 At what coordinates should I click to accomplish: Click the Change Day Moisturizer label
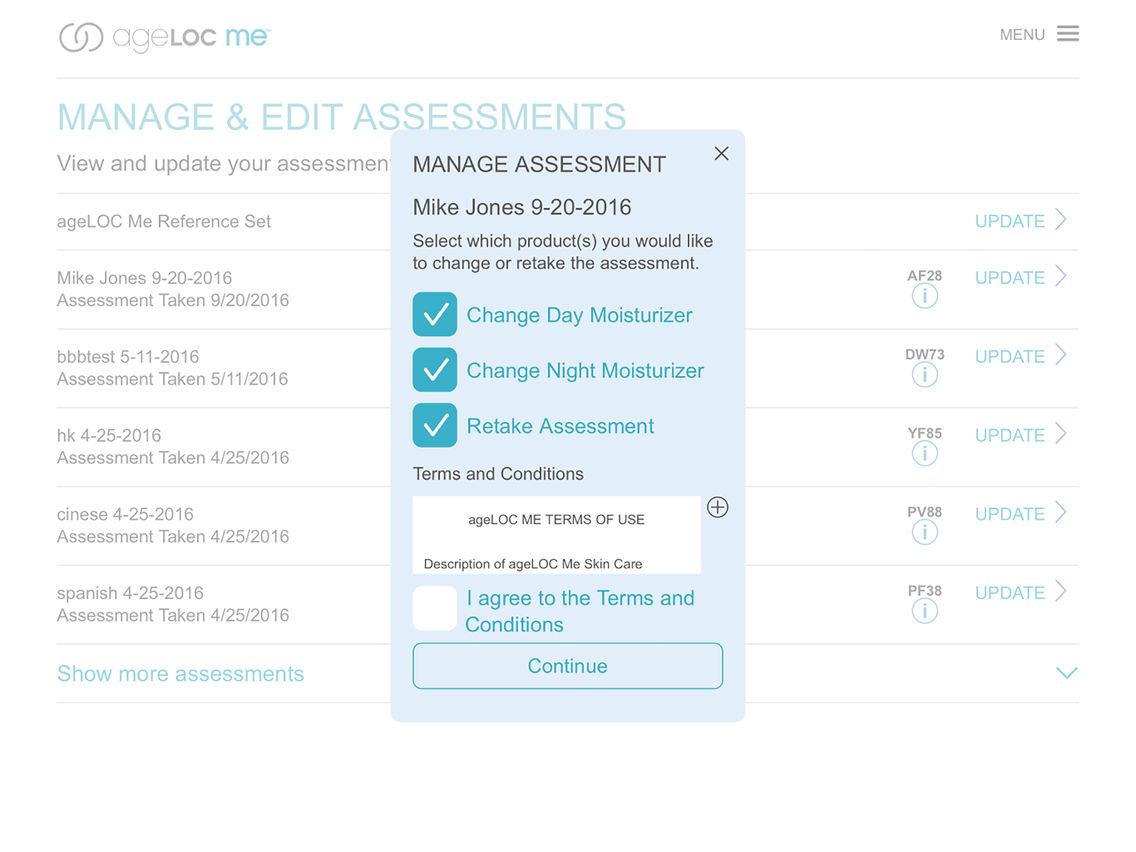click(580, 315)
